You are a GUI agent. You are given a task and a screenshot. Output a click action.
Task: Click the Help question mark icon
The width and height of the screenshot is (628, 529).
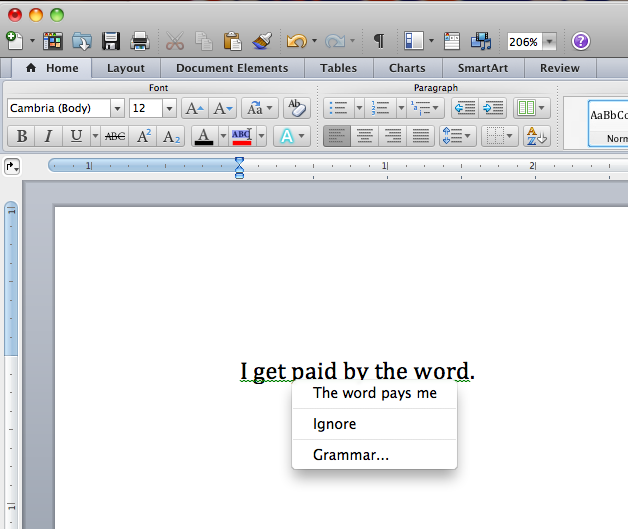[581, 41]
